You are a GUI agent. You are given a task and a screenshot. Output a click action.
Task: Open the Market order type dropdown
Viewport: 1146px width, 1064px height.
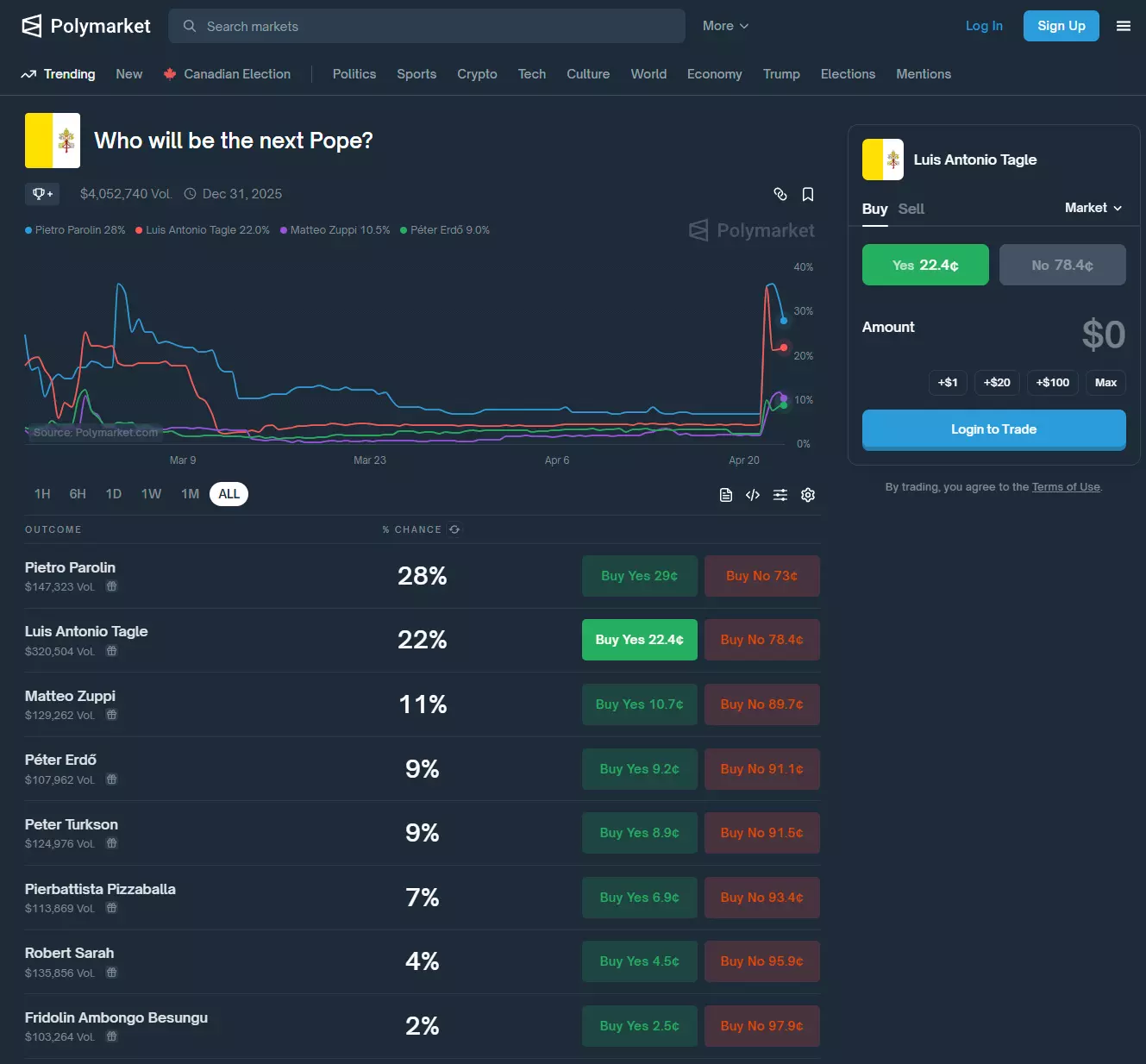pos(1093,208)
